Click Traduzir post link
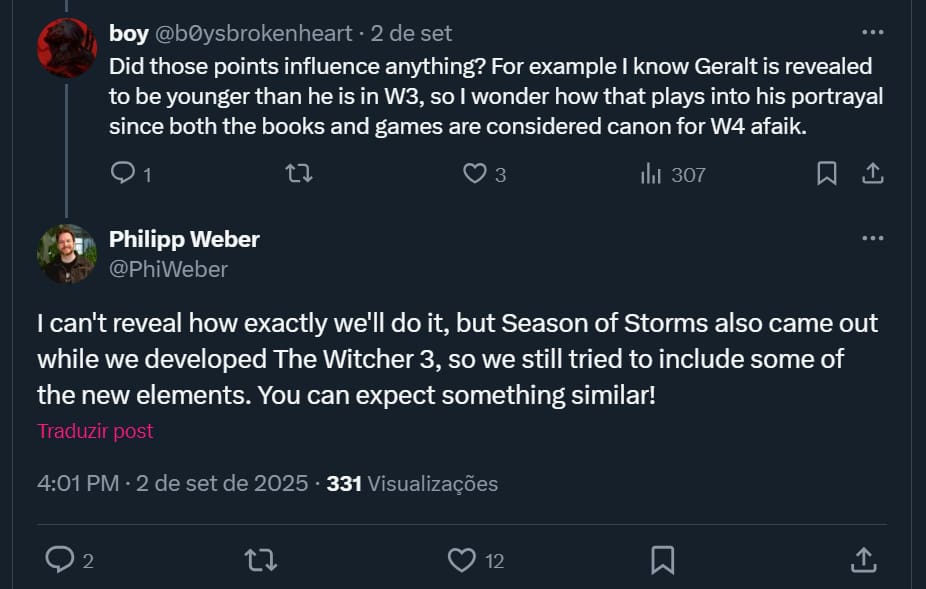 [x=94, y=431]
